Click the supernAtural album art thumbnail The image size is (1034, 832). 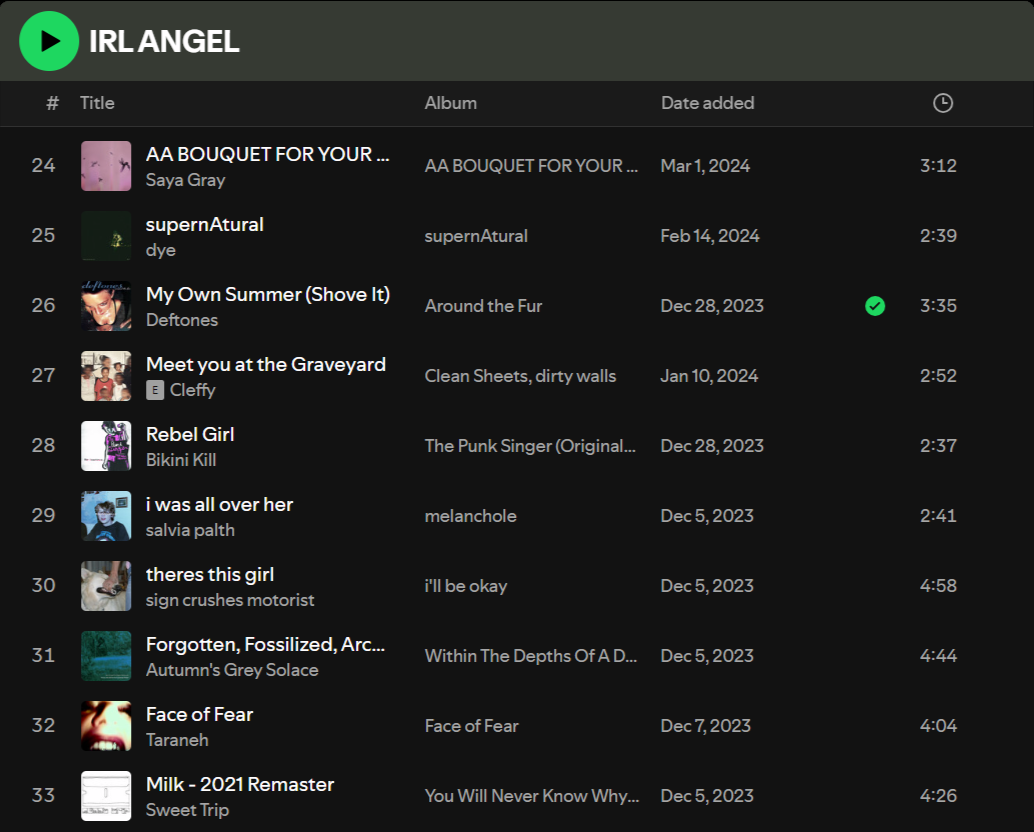[x=106, y=236]
